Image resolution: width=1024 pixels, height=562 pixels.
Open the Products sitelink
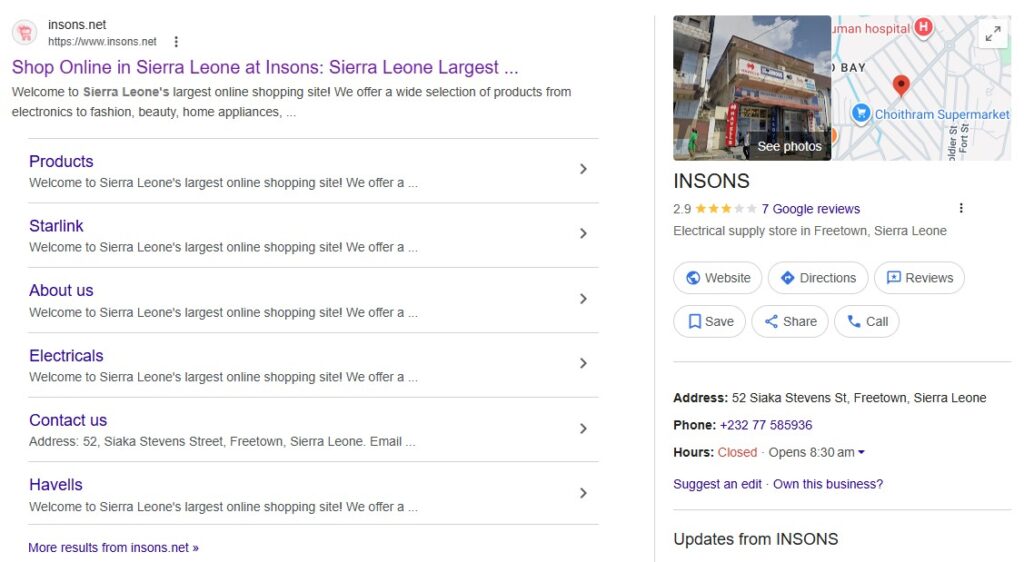[61, 161]
